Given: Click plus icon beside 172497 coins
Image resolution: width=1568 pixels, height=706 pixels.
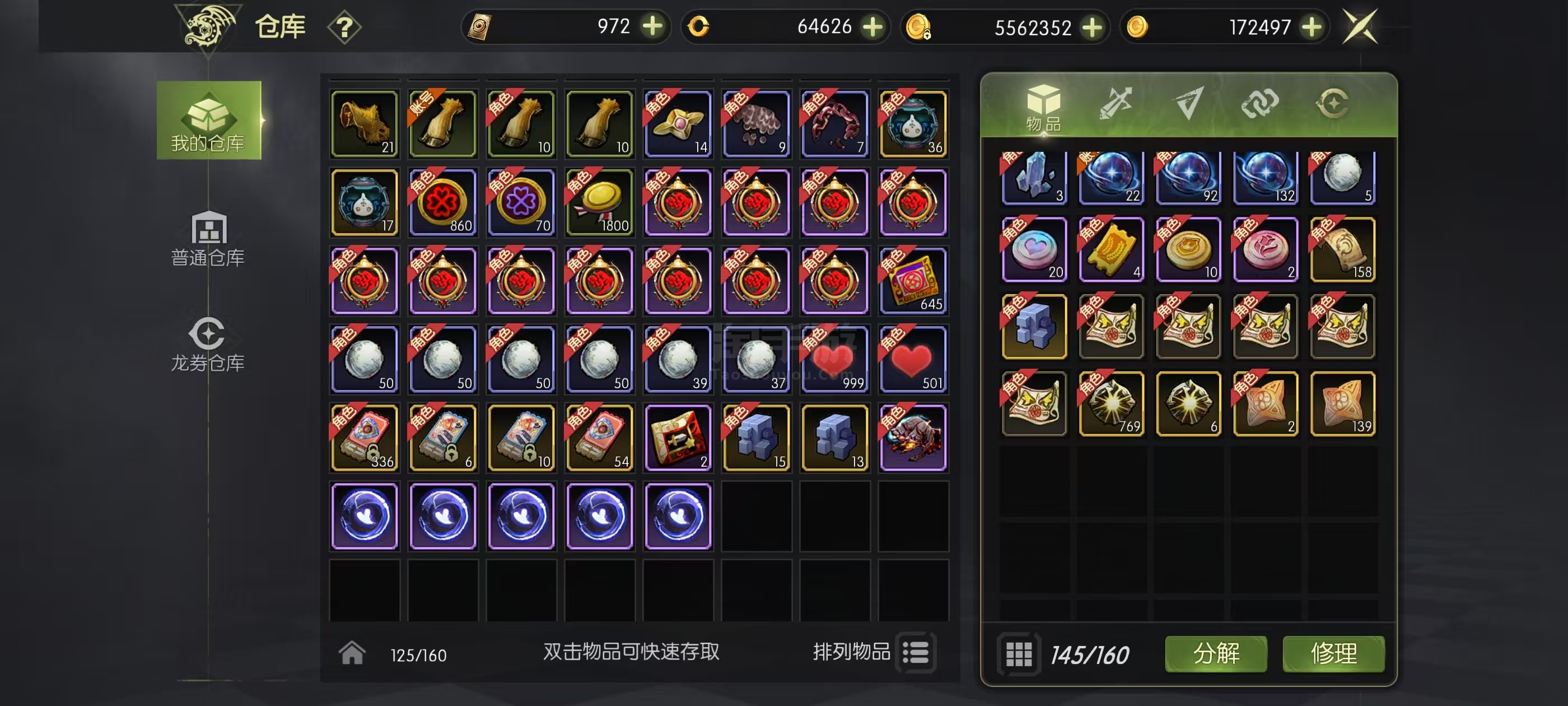Looking at the screenshot, I should point(1312,27).
